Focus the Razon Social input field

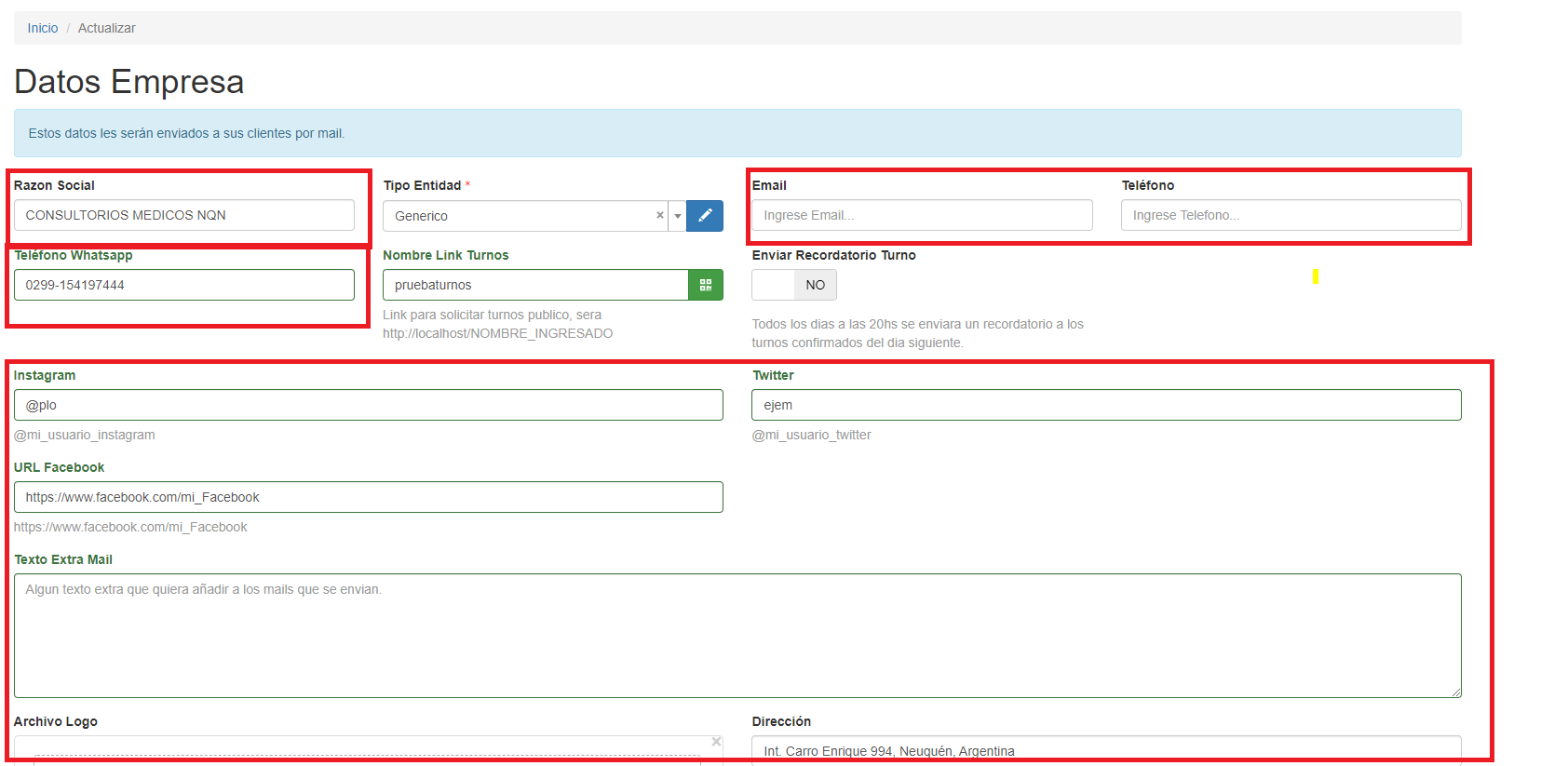183,215
